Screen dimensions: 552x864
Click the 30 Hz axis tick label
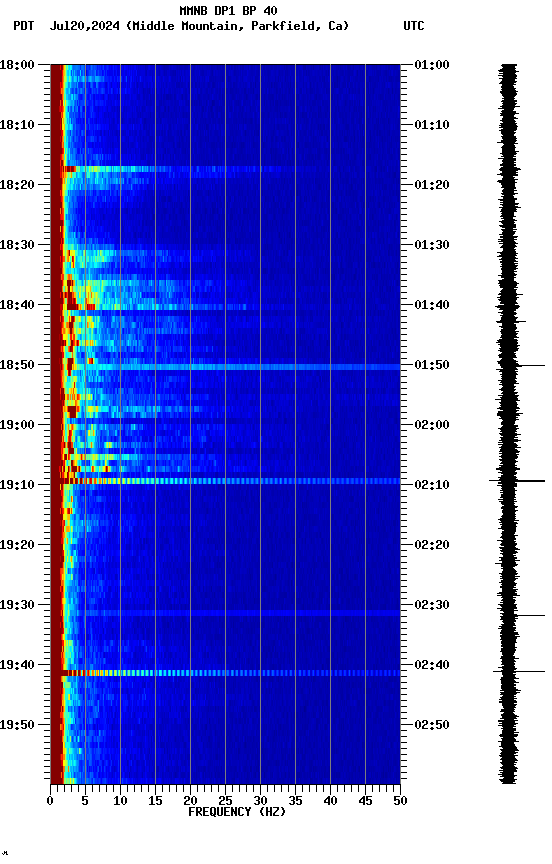pos(260,801)
